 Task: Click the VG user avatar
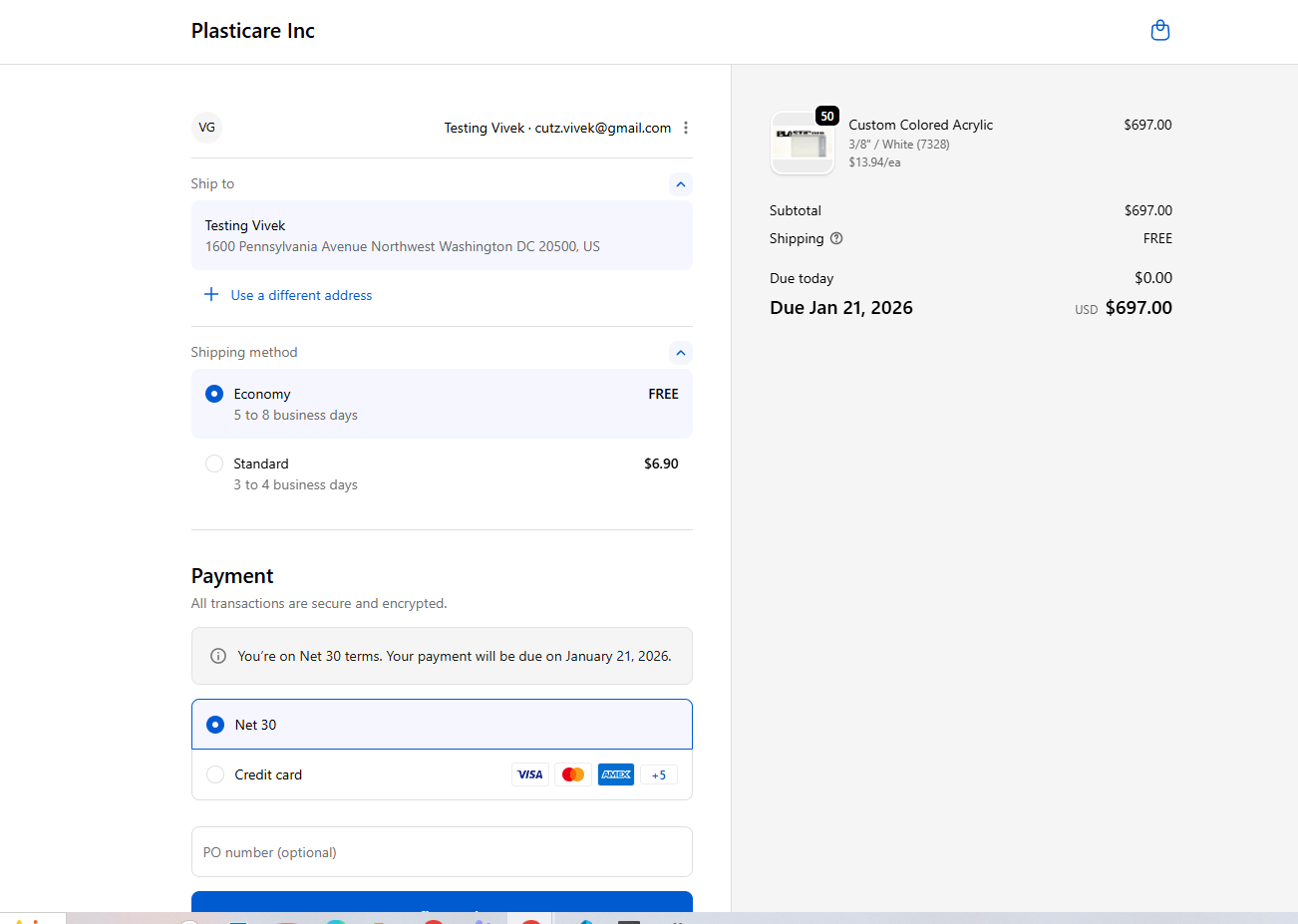click(x=206, y=128)
